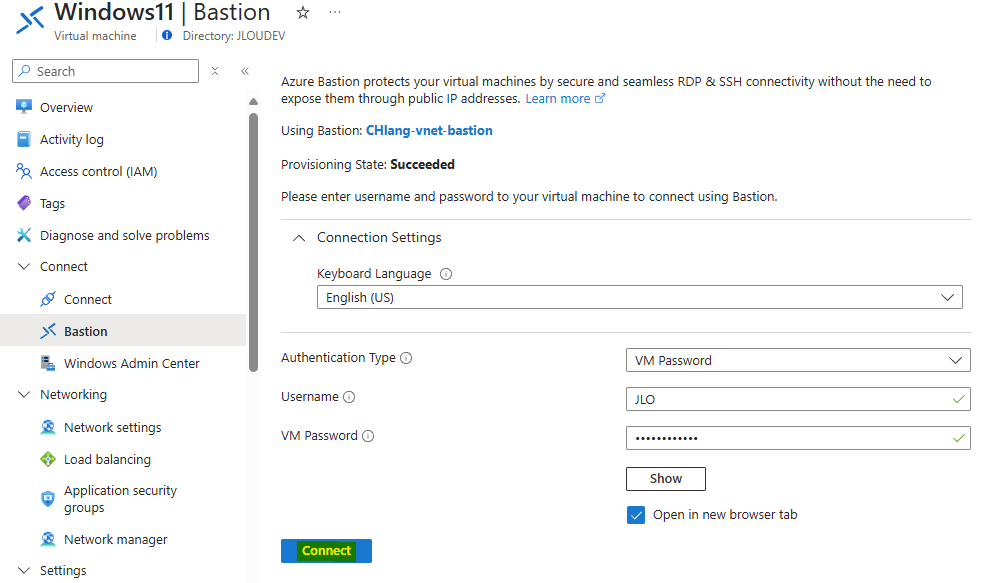The height and width of the screenshot is (583, 985).
Task: Click the Authentication Type info icon
Action: tap(406, 358)
